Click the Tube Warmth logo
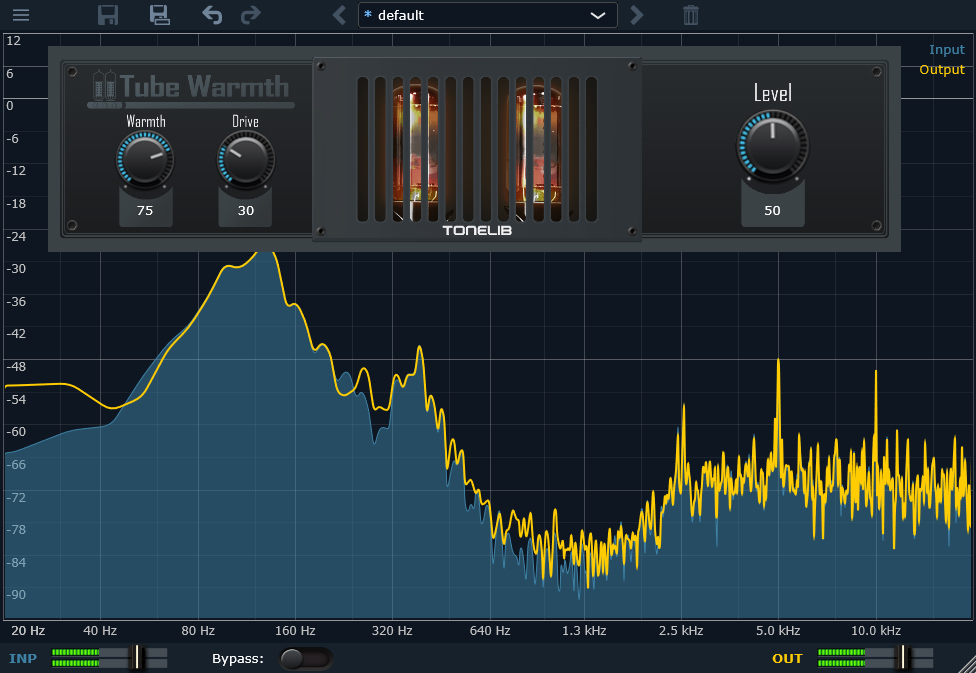The width and height of the screenshot is (976, 673). pos(191,90)
